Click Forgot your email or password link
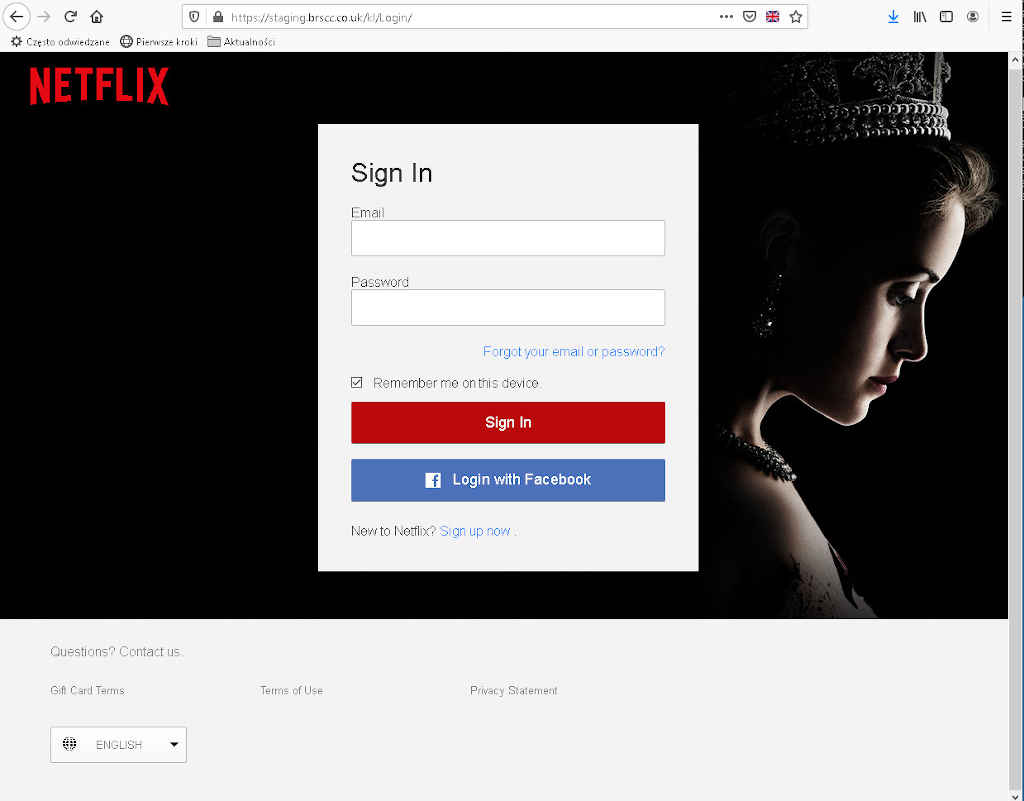 [x=573, y=352]
